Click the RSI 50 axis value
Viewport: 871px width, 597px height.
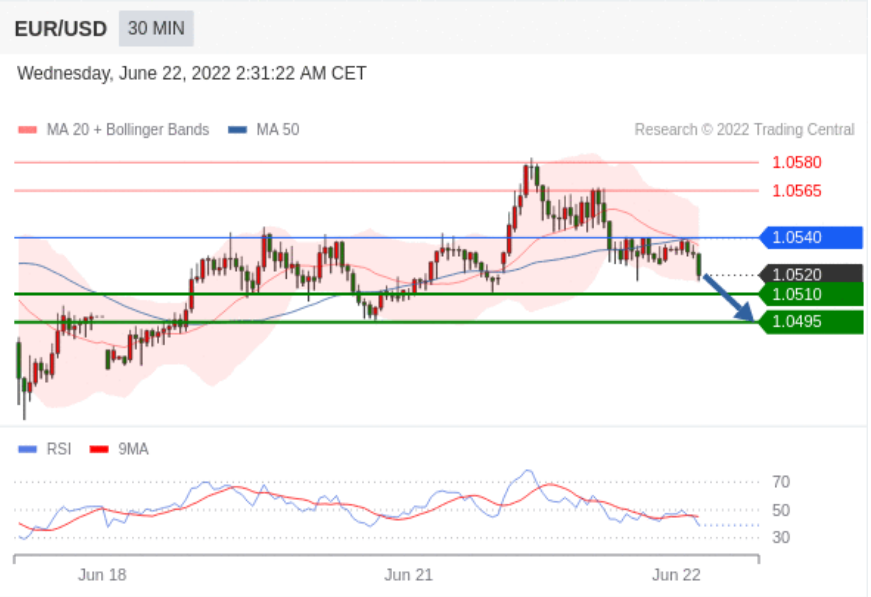(x=781, y=510)
